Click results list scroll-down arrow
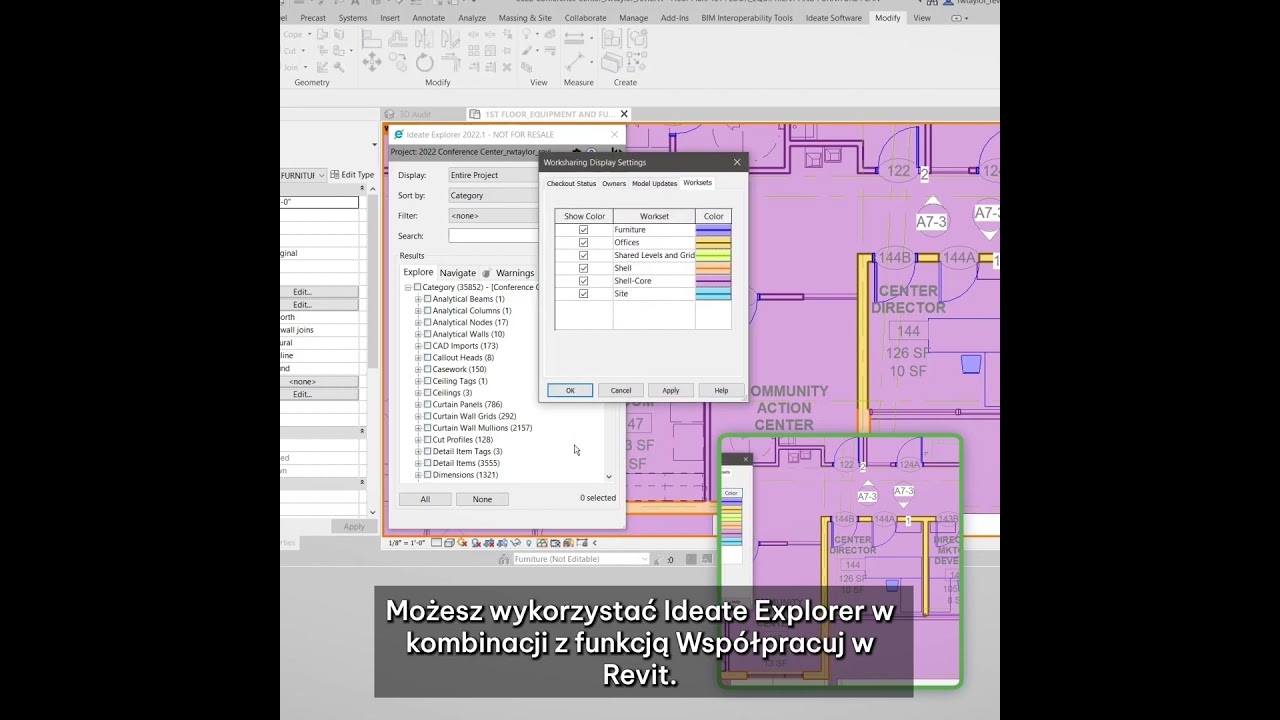 (609, 477)
